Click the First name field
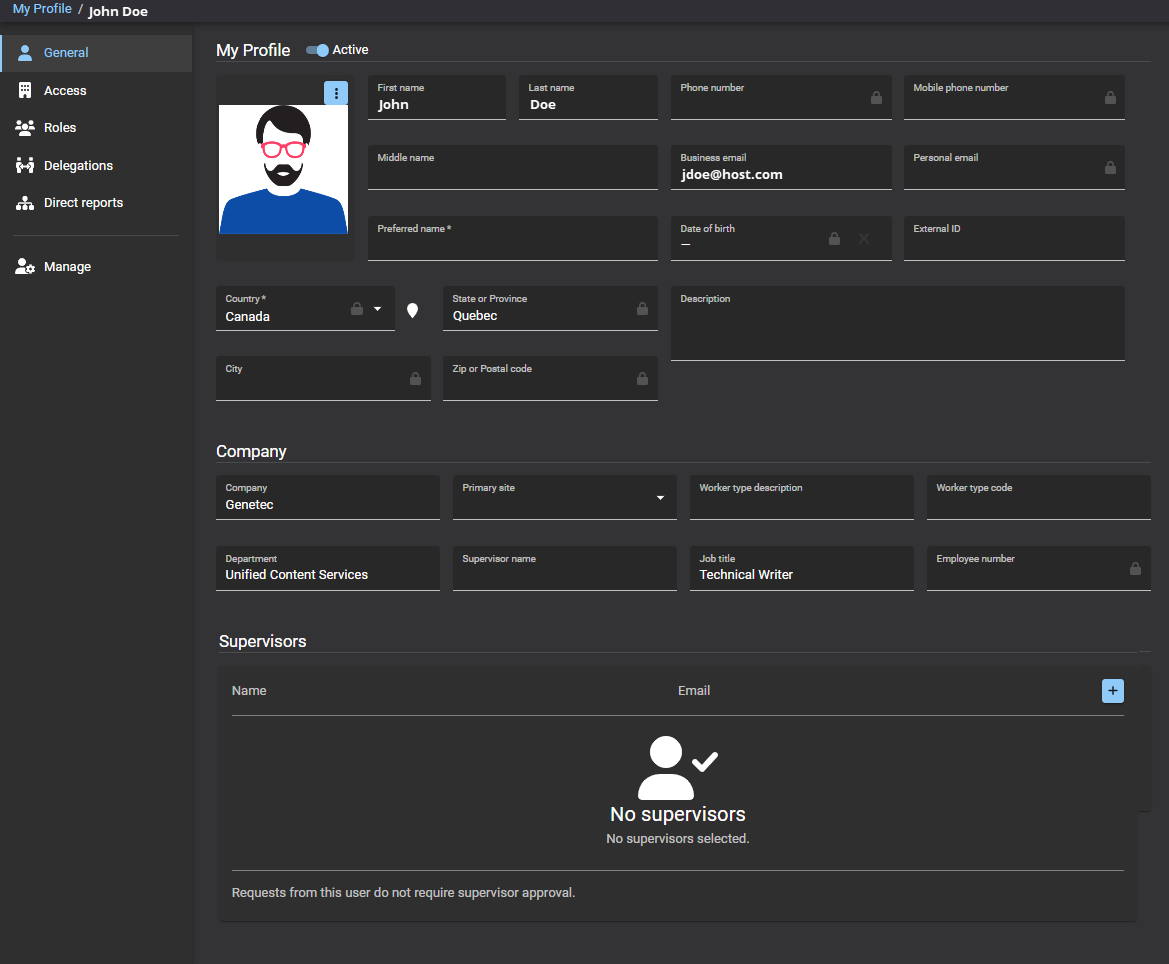Screen dimensions: 1169x964 click(437, 97)
